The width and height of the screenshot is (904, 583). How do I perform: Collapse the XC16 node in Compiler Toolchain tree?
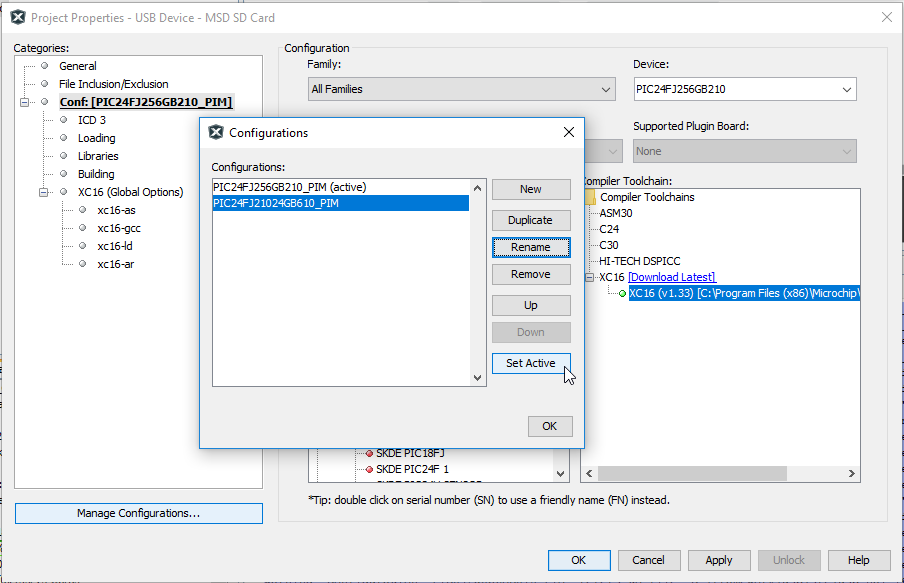coord(589,277)
